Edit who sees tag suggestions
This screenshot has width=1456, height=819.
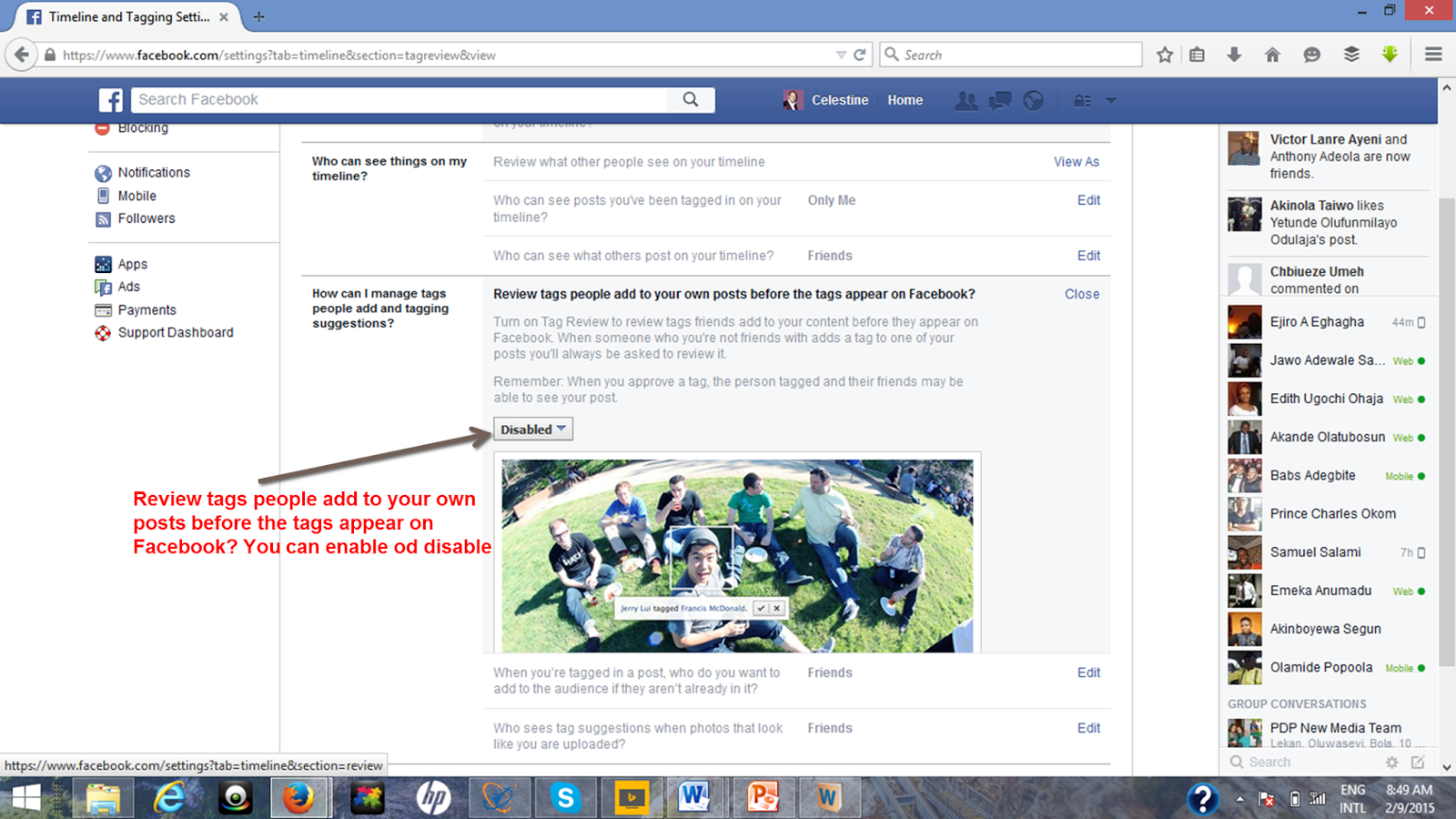coord(1088,728)
